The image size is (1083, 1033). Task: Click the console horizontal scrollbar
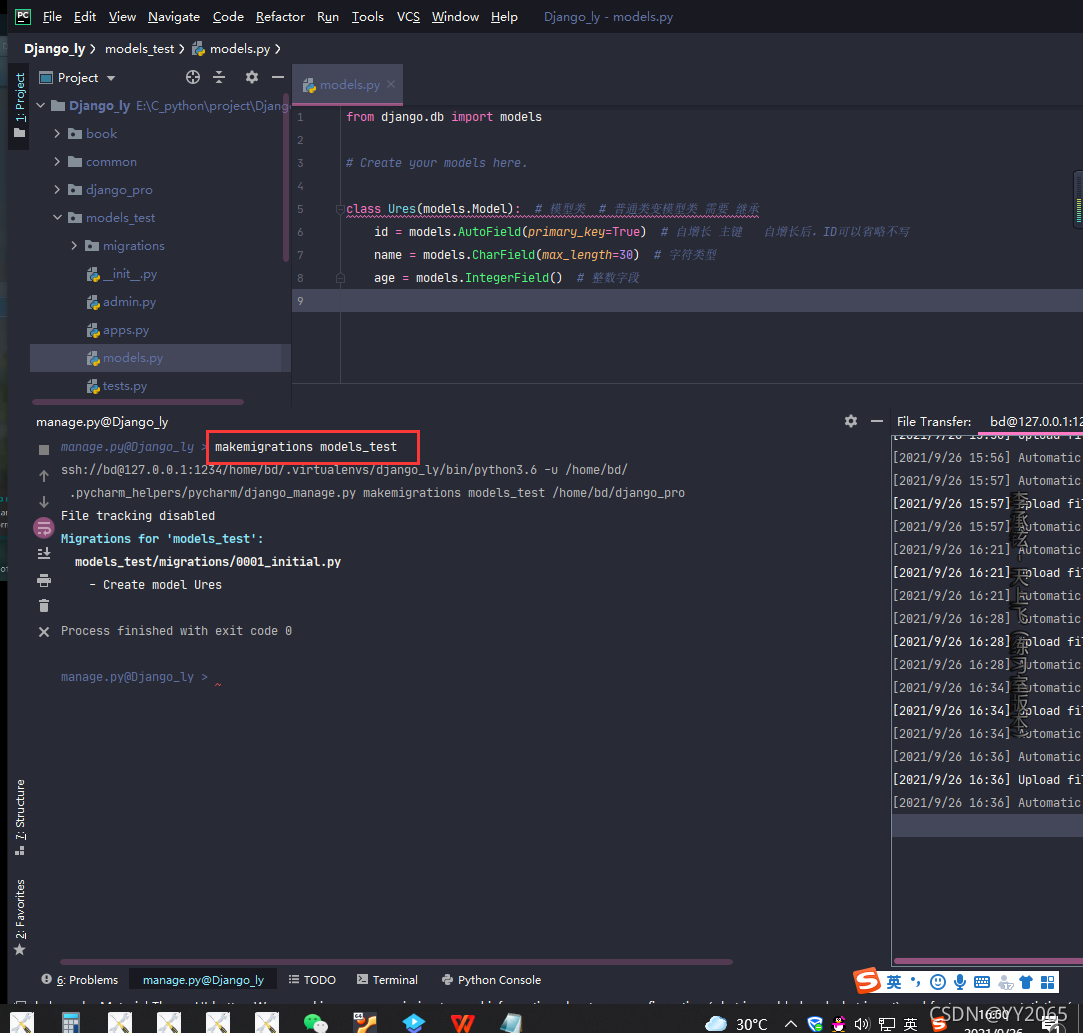tap(396, 961)
